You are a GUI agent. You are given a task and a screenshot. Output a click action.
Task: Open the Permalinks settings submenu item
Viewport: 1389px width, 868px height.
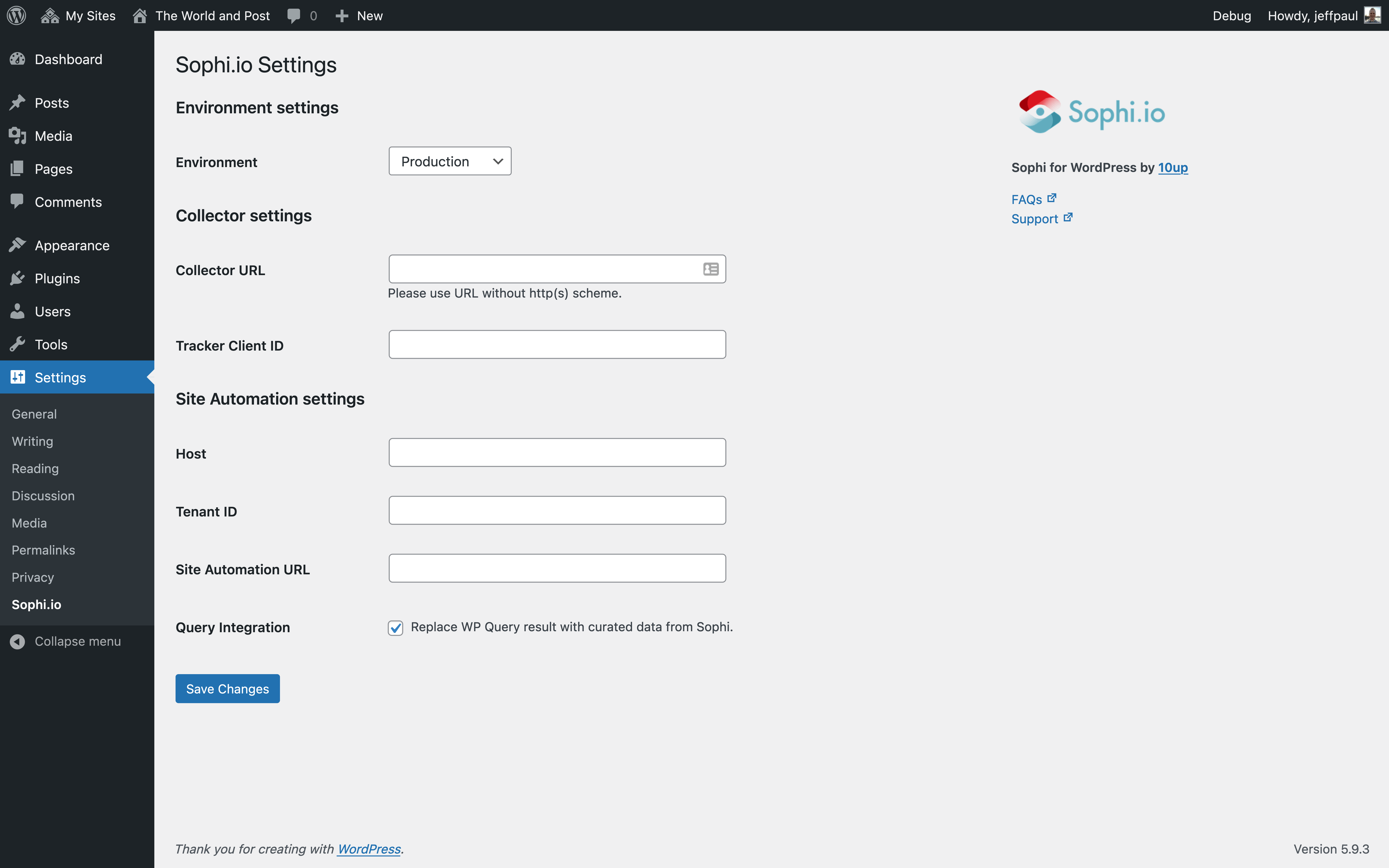click(x=43, y=550)
